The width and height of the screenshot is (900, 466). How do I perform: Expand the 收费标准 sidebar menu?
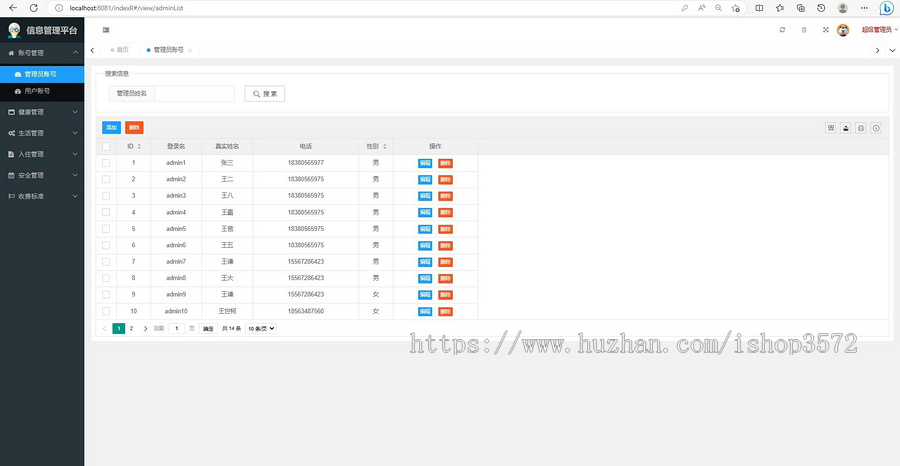(42, 196)
